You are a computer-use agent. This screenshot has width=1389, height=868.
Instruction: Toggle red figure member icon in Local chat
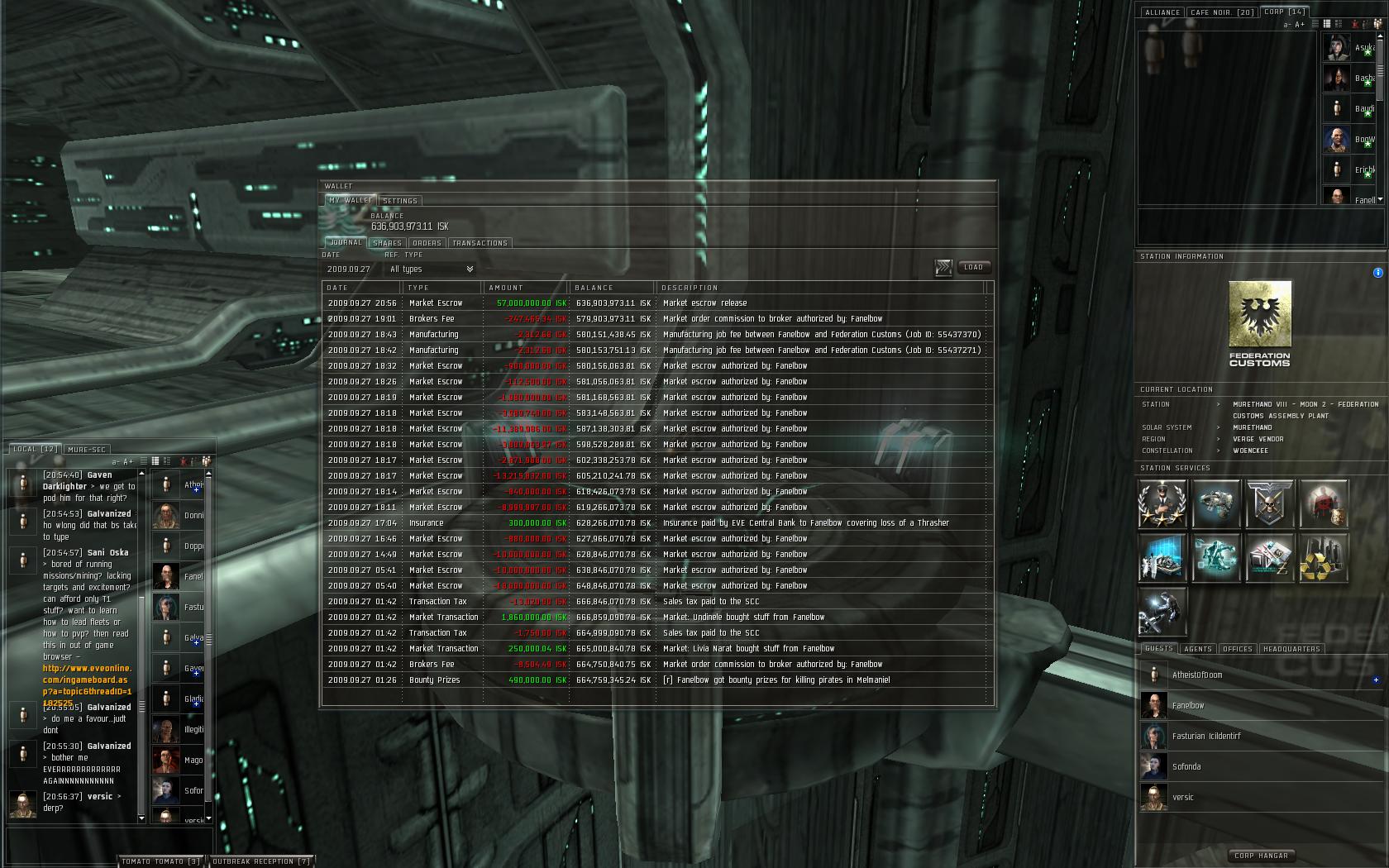click(x=184, y=461)
